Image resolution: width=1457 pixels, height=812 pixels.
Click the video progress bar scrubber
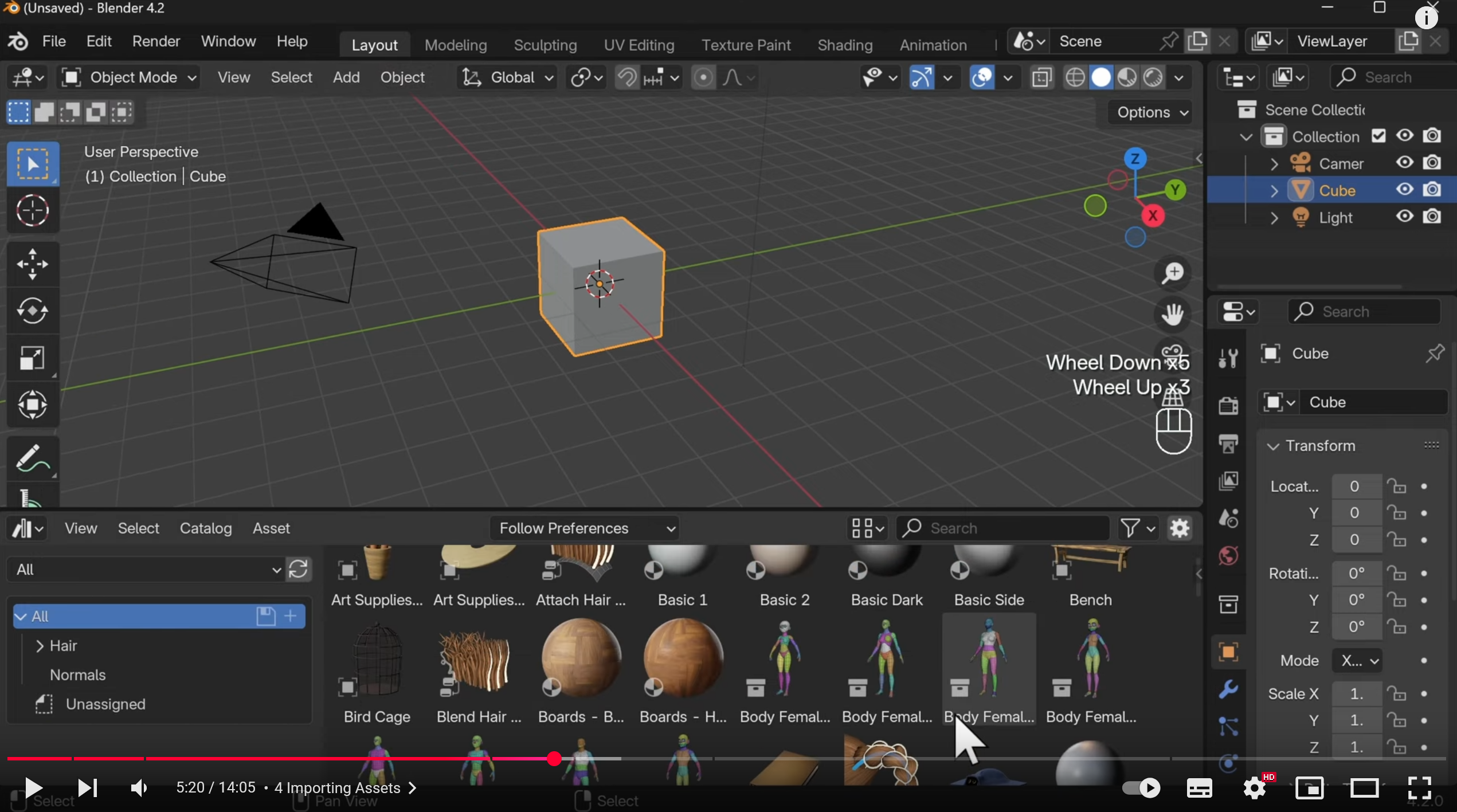(x=554, y=759)
